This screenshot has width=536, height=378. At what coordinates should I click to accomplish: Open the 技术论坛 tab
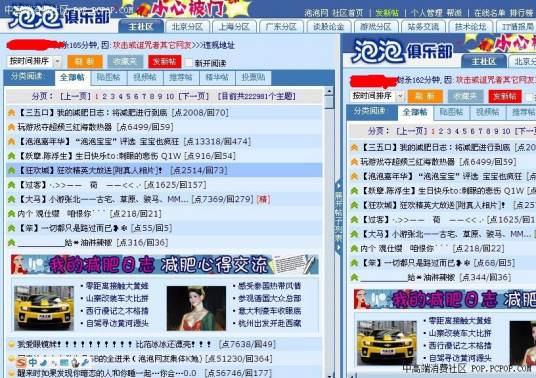[x=470, y=27]
